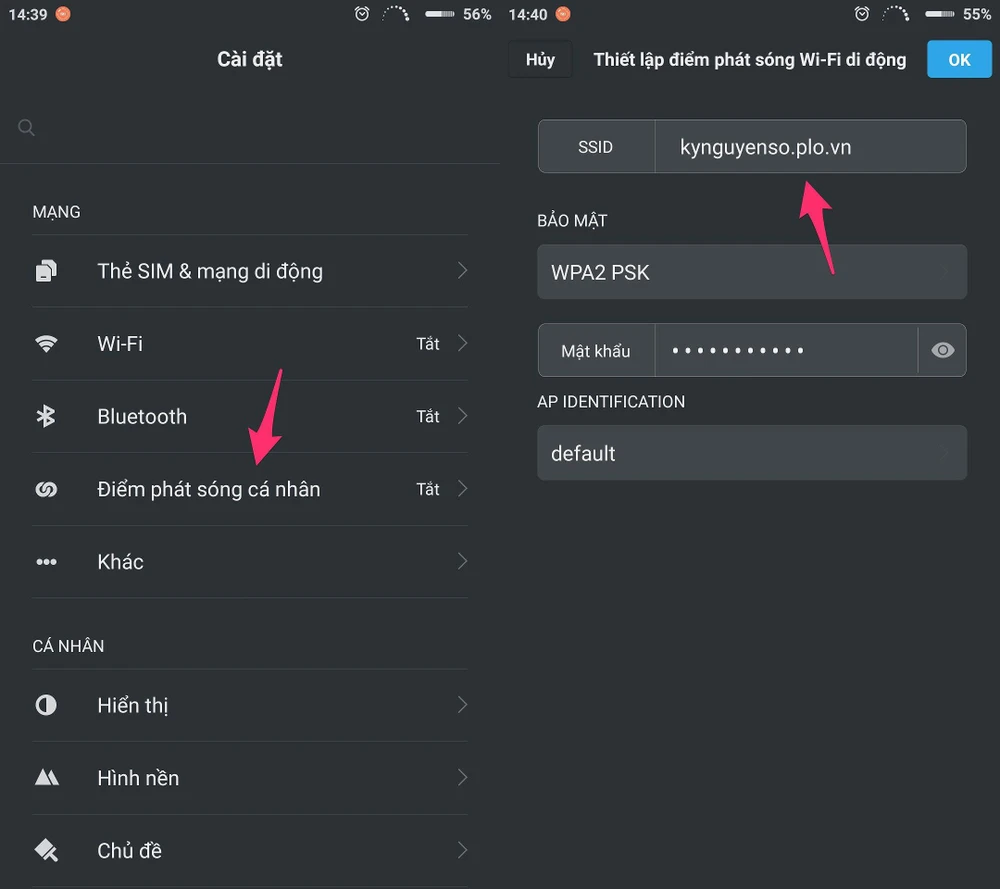Tap the Chủ đề theme icon
This screenshot has height=889, width=1000.
[x=46, y=851]
